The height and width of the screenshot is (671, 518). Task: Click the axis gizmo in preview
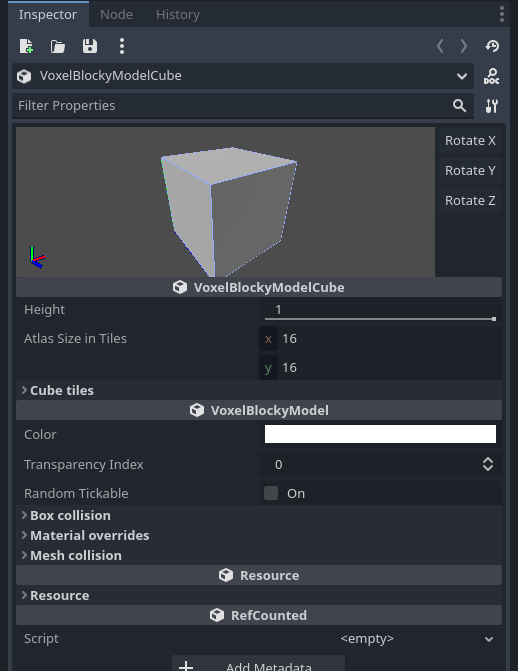(37, 258)
